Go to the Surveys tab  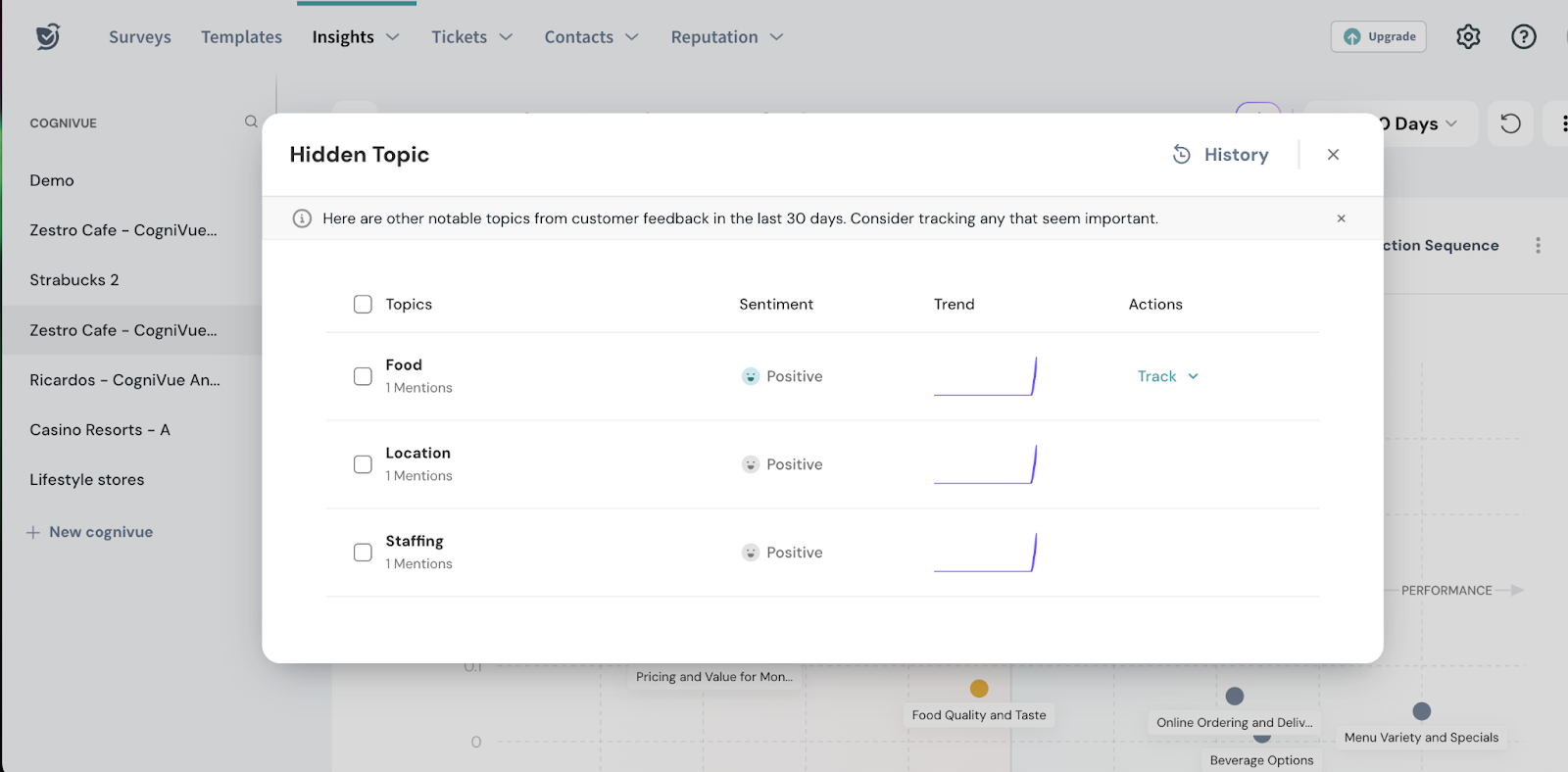140,37
